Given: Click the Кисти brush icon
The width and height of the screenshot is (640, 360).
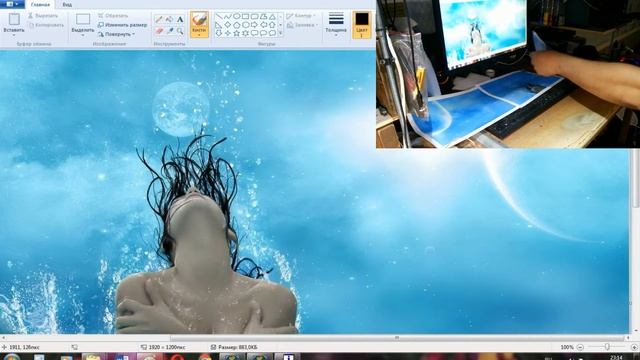Looking at the screenshot, I should pos(199,19).
